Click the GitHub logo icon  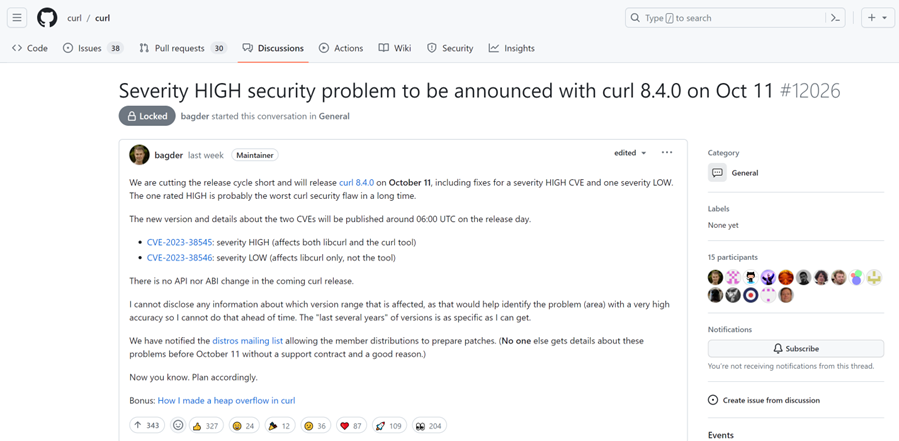pyautogui.click(x=47, y=18)
